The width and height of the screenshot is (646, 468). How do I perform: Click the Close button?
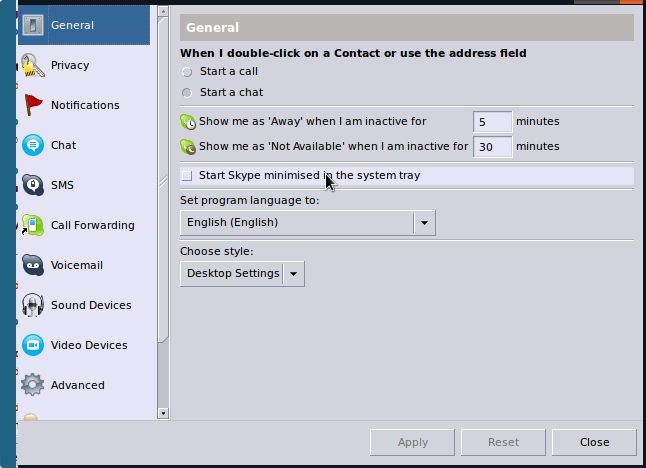tap(594, 442)
